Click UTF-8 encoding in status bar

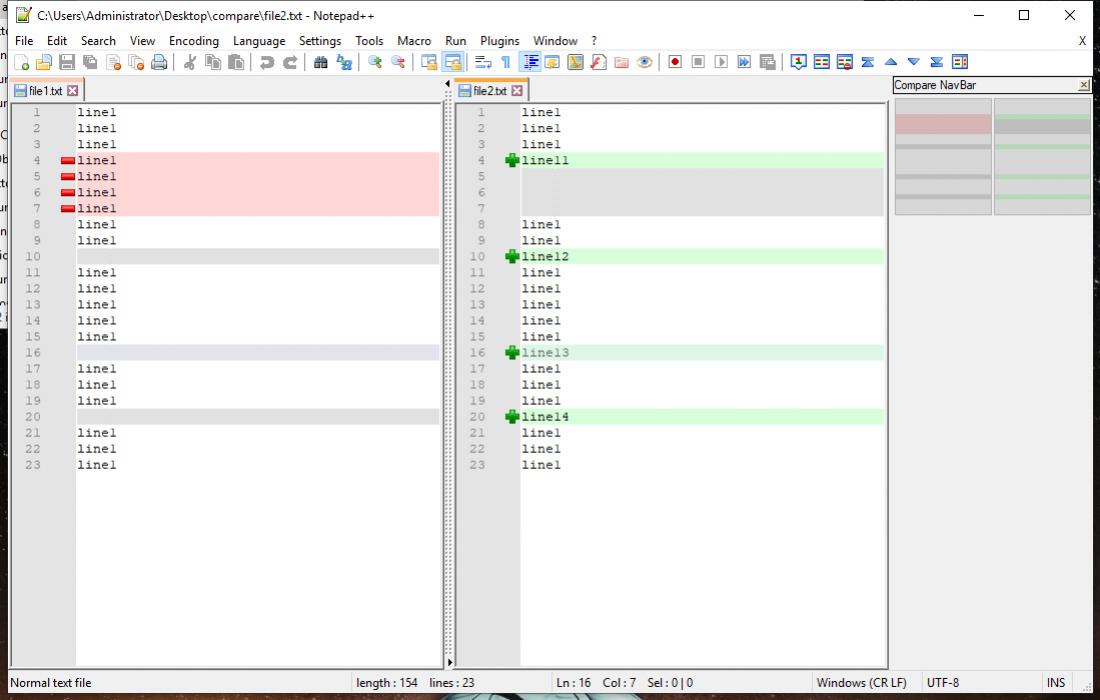(x=942, y=682)
